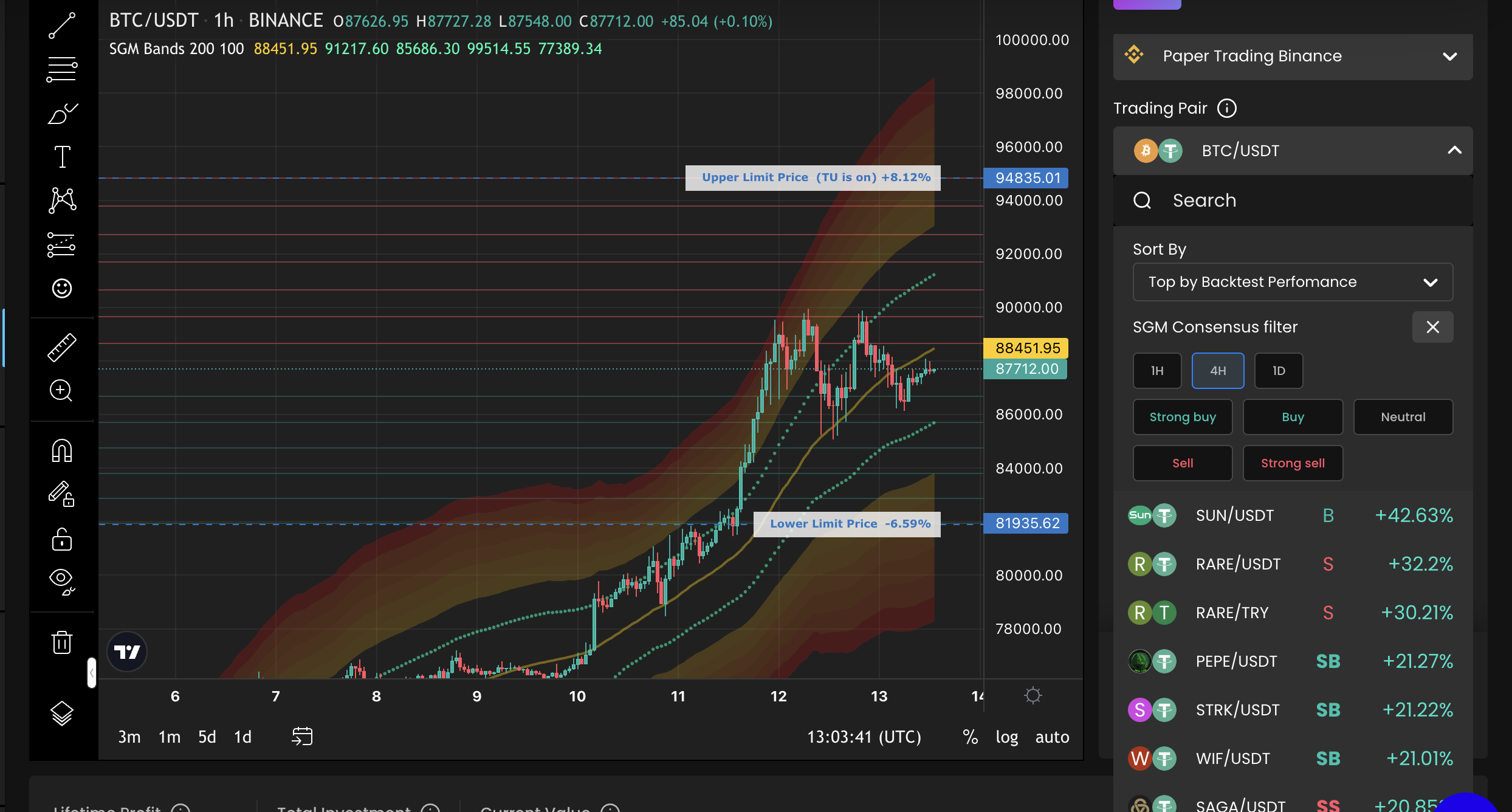Viewport: 1512px width, 812px height.
Task: Close the SGM Consensus filter
Action: [1432, 327]
